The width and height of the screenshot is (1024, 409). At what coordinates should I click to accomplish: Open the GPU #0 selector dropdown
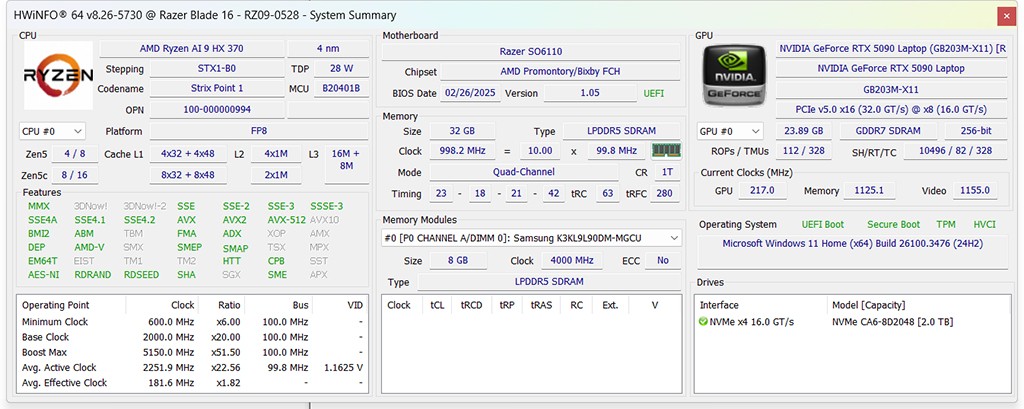[728, 131]
